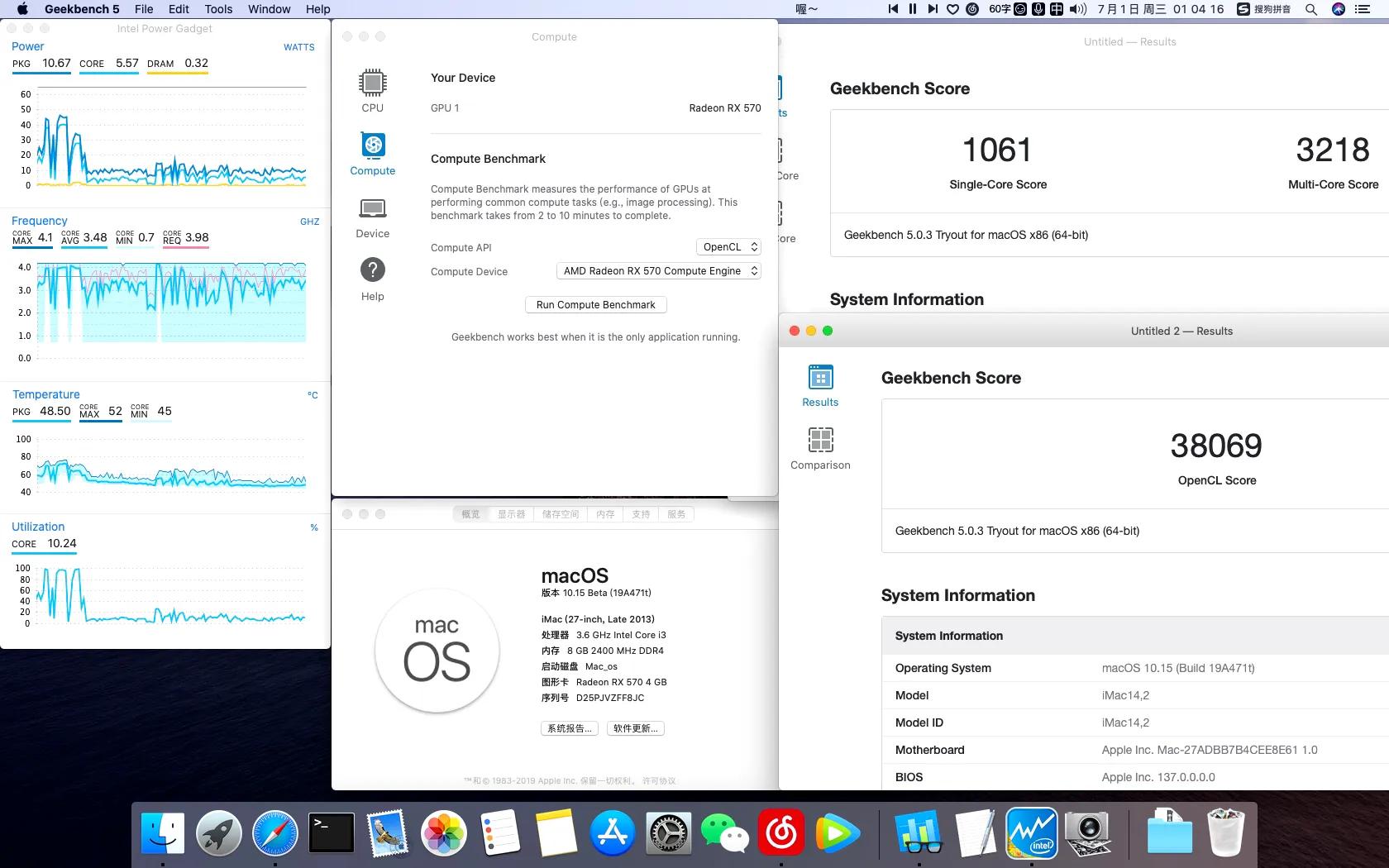Viewport: 1389px width, 868px height.
Task: Skip to previous track in menu bar
Action: [x=893, y=9]
